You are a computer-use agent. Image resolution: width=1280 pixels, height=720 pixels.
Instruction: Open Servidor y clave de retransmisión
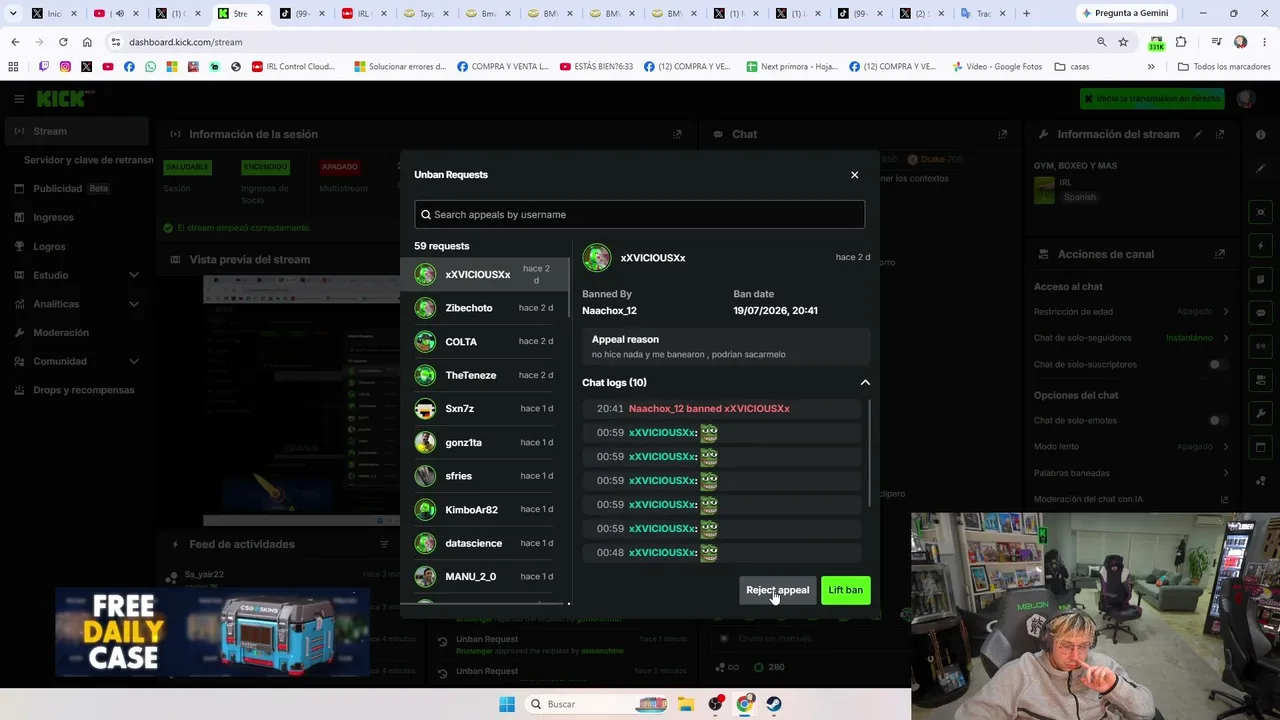point(88,160)
